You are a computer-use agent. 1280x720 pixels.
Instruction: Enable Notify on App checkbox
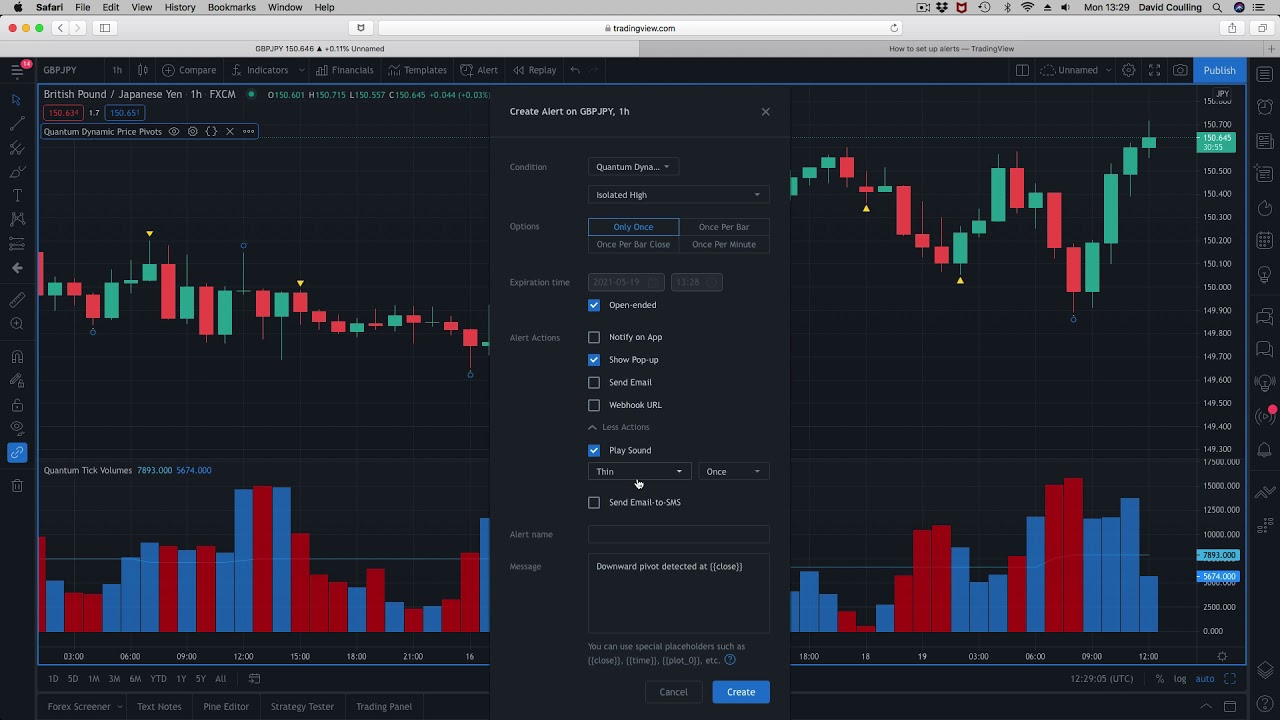point(594,337)
